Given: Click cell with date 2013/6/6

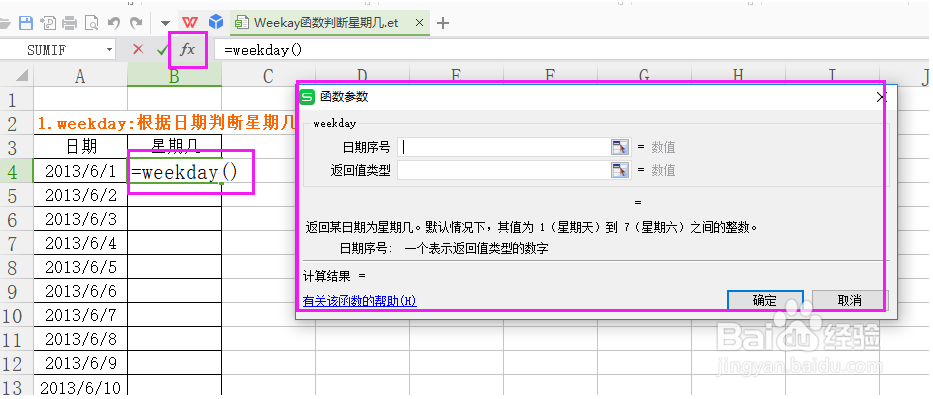Looking at the screenshot, I should [80, 291].
